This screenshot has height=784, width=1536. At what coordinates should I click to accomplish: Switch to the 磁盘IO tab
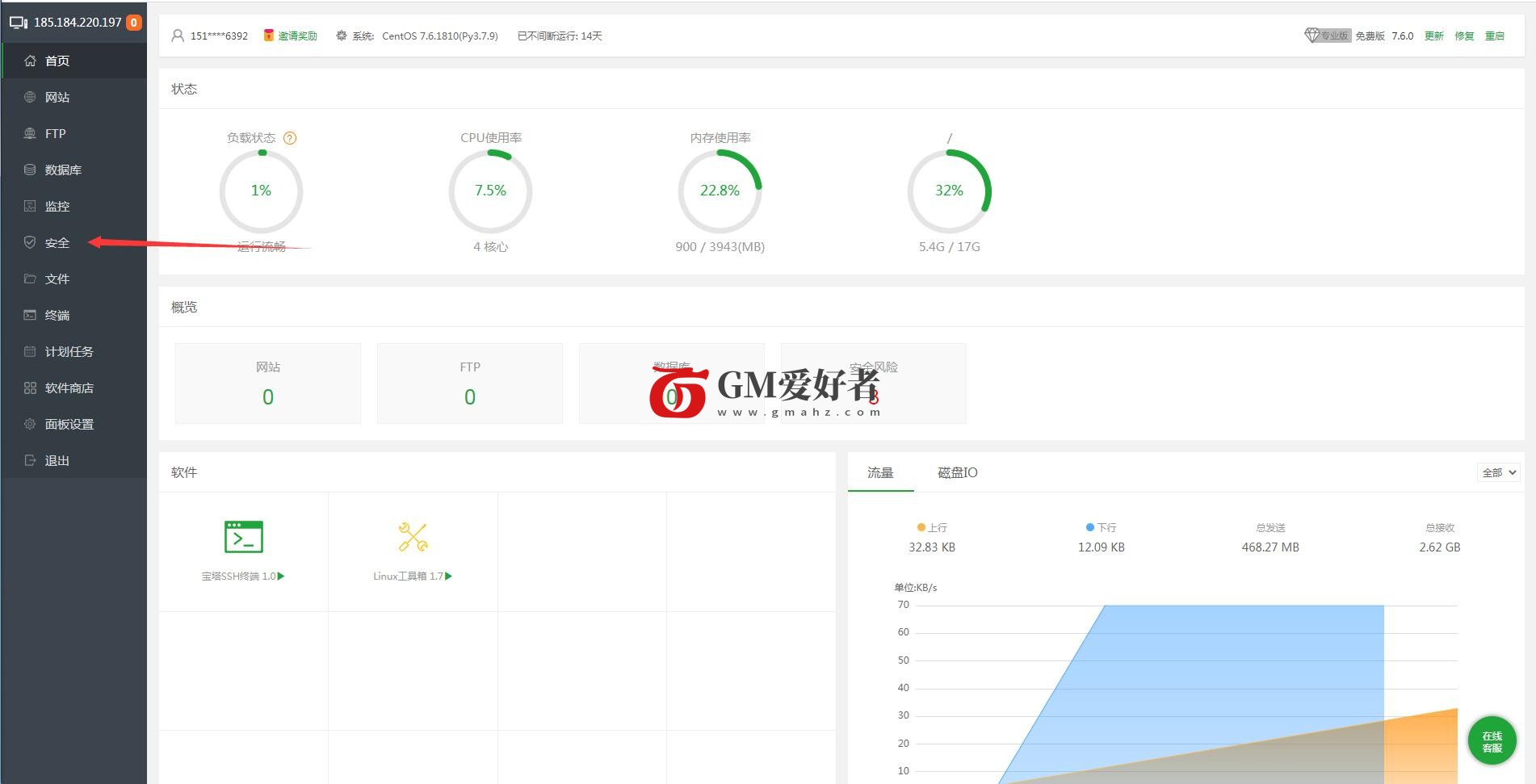pos(958,472)
